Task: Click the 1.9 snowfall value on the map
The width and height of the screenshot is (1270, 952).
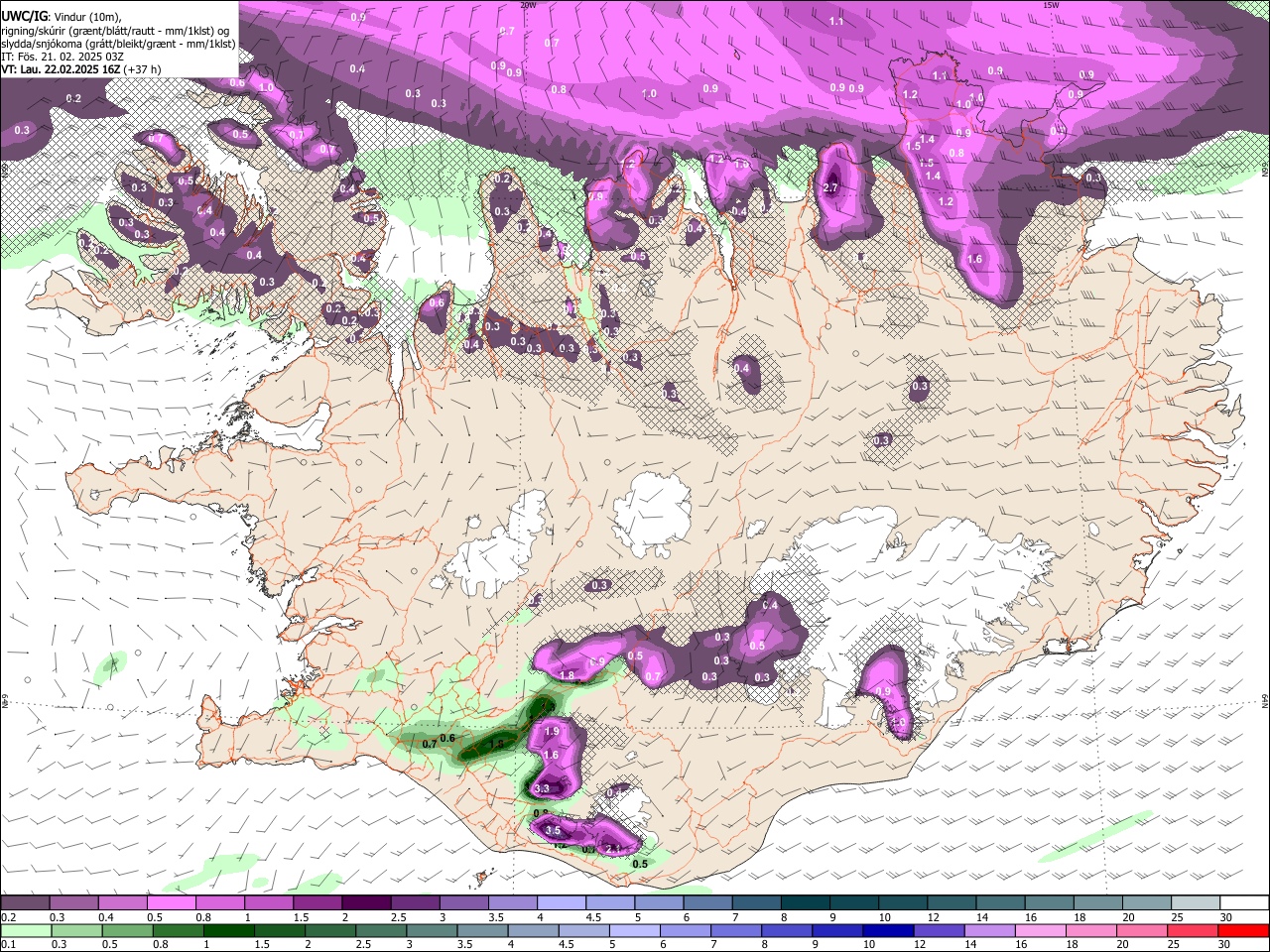Action: [x=553, y=732]
